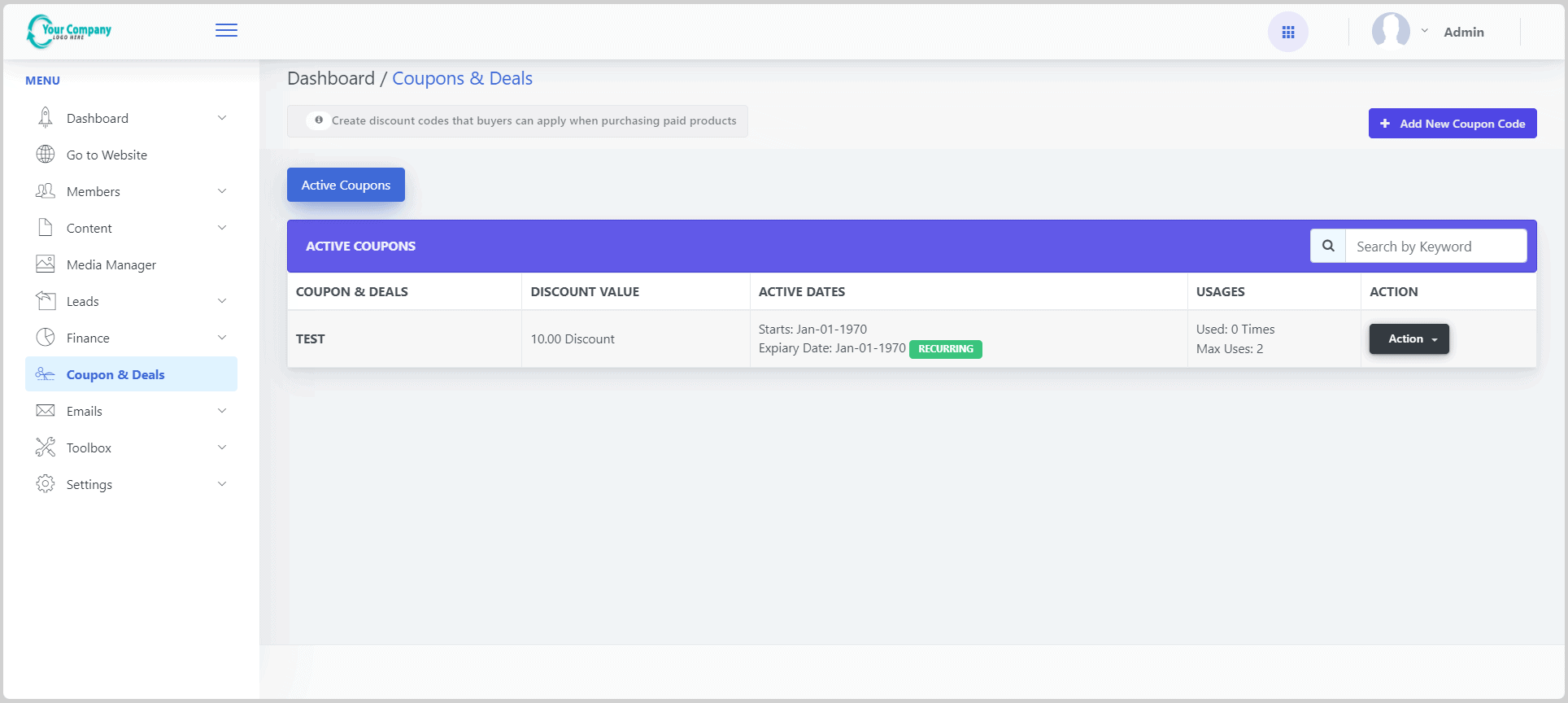Click the Coupons & Deals breadcrumb link
The height and width of the screenshot is (703, 1568).
pyautogui.click(x=462, y=79)
